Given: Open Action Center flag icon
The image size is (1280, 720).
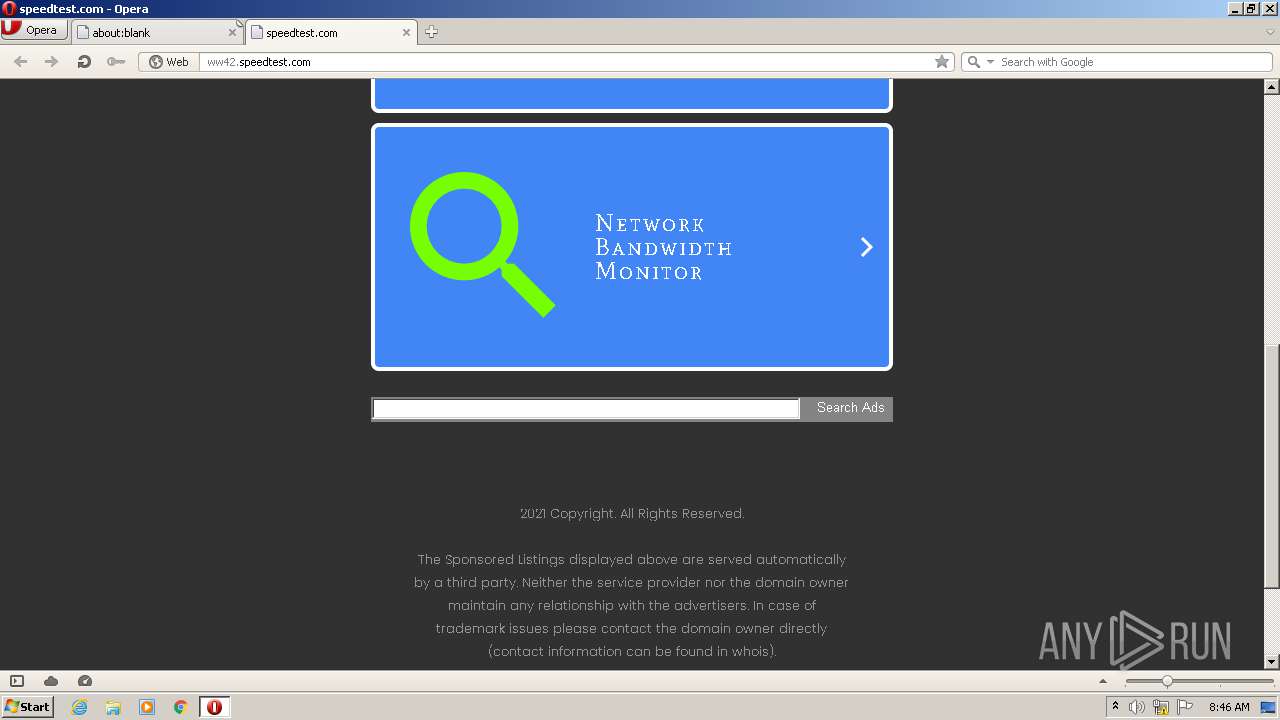Looking at the screenshot, I should 1185,707.
